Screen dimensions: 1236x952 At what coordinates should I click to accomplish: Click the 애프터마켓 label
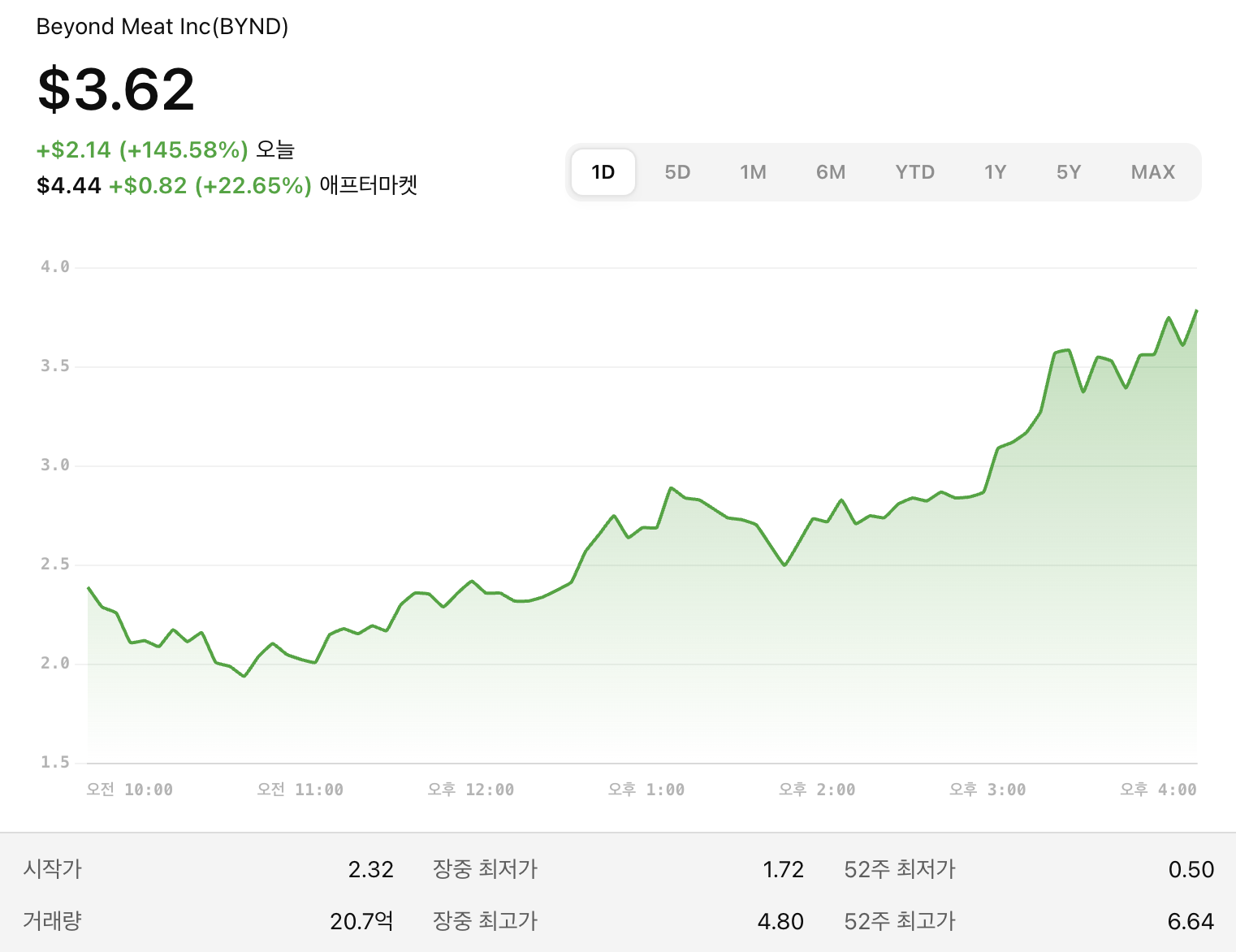click(x=369, y=185)
